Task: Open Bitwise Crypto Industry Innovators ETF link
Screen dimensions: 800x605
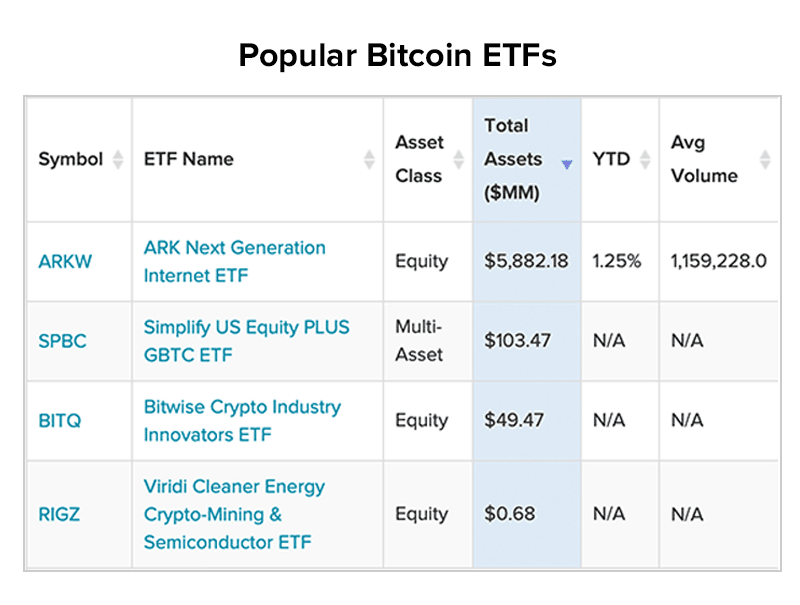Action: click(x=242, y=421)
